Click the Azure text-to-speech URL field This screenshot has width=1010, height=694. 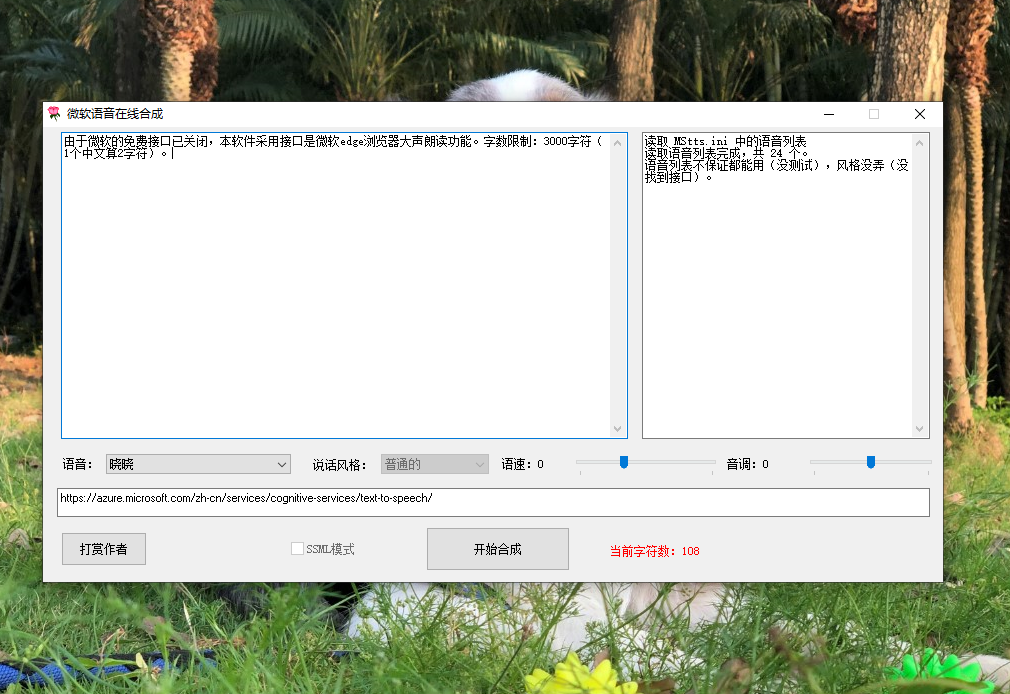pyautogui.click(x=493, y=502)
